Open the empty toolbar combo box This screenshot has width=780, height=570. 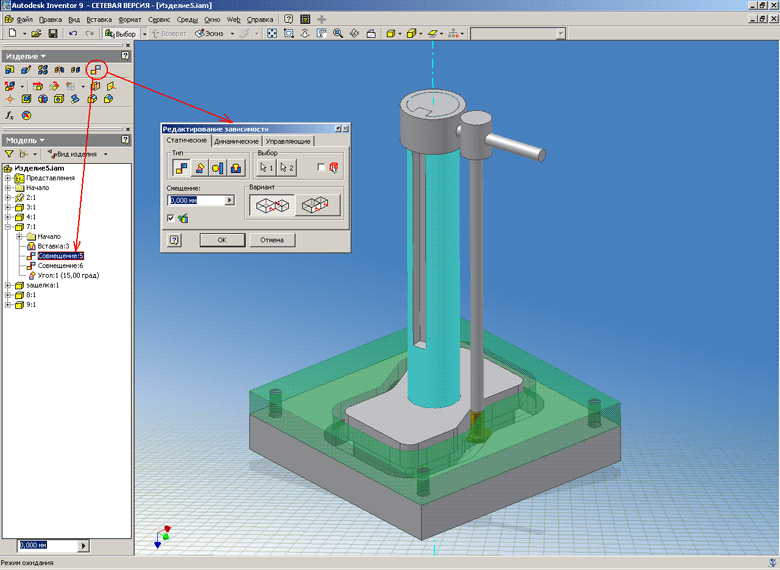point(518,33)
